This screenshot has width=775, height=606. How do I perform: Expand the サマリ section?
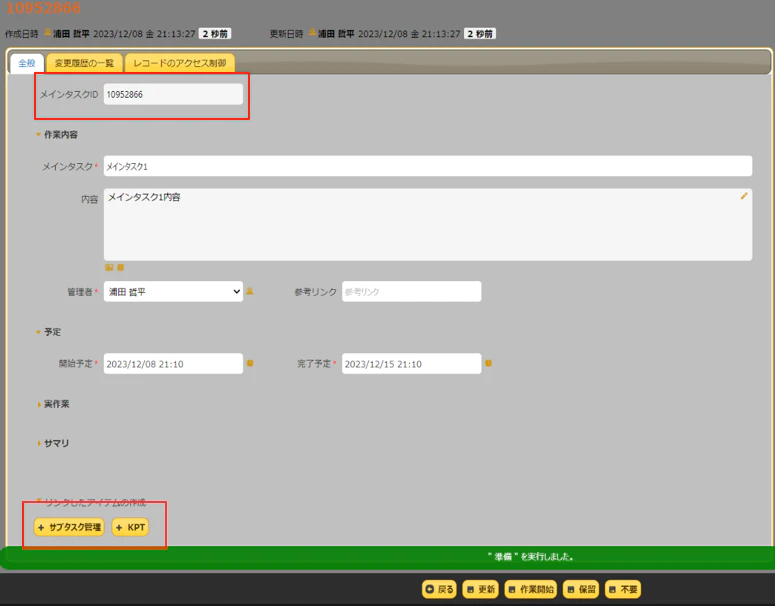53,443
